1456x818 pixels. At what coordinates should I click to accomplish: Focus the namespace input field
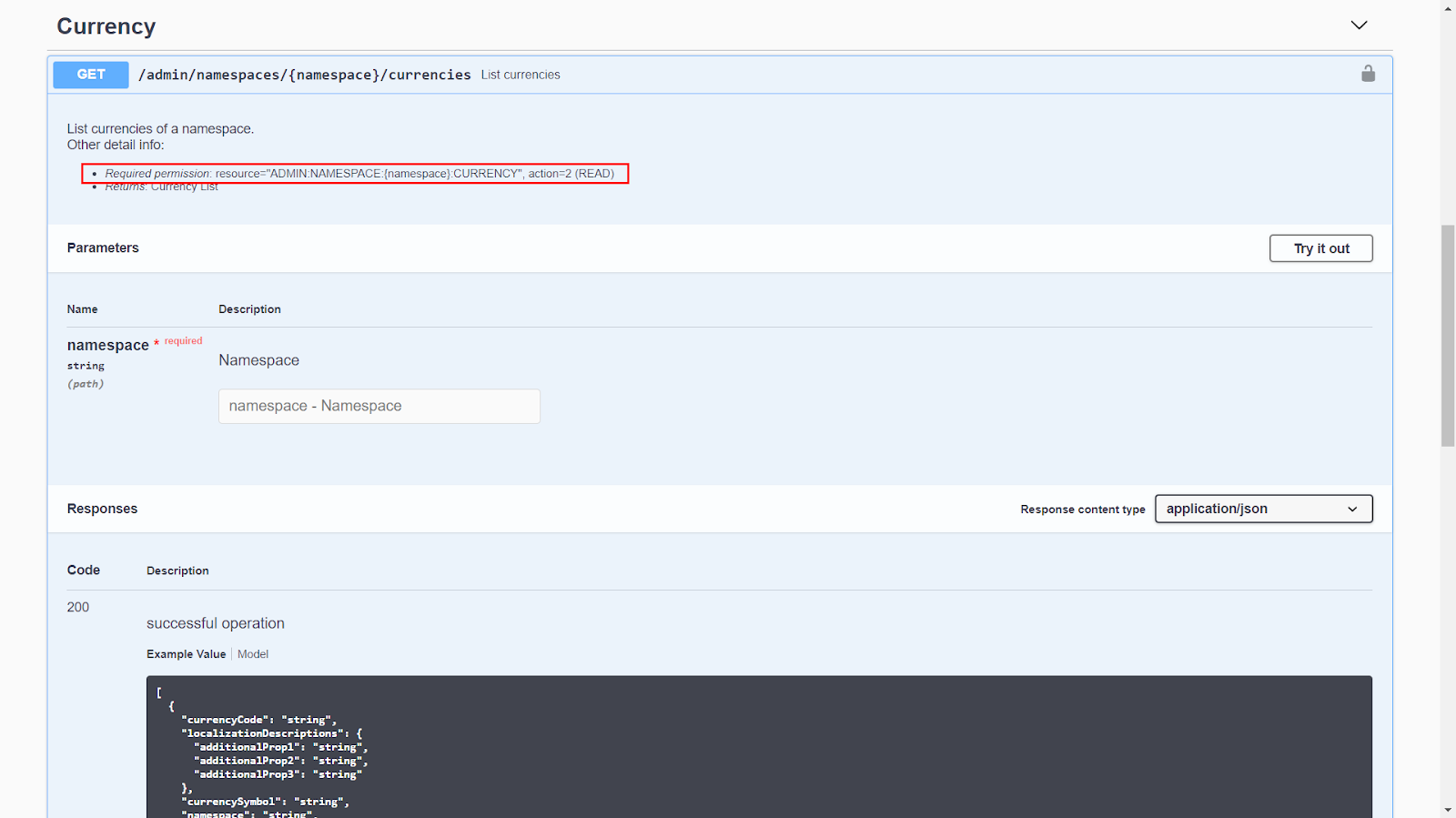click(x=379, y=406)
